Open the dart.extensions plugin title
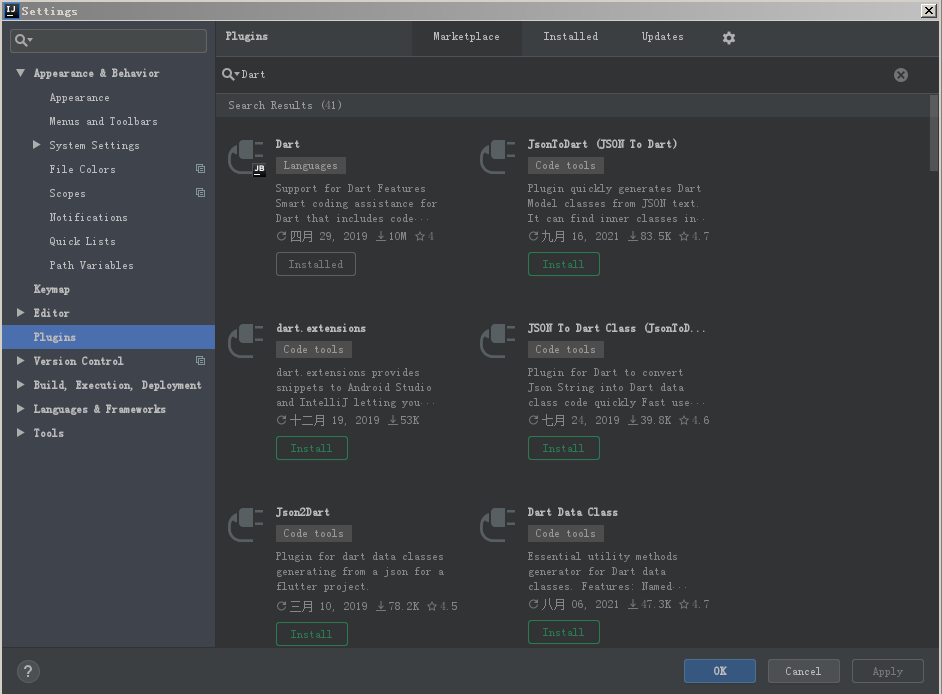Screen dimensions: 942x694 pos(321,328)
